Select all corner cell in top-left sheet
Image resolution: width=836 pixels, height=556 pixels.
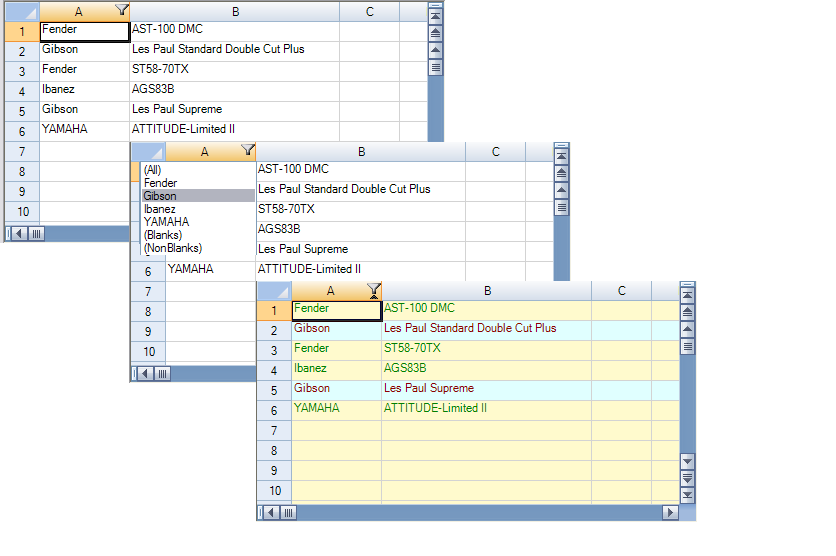click(x=22, y=12)
